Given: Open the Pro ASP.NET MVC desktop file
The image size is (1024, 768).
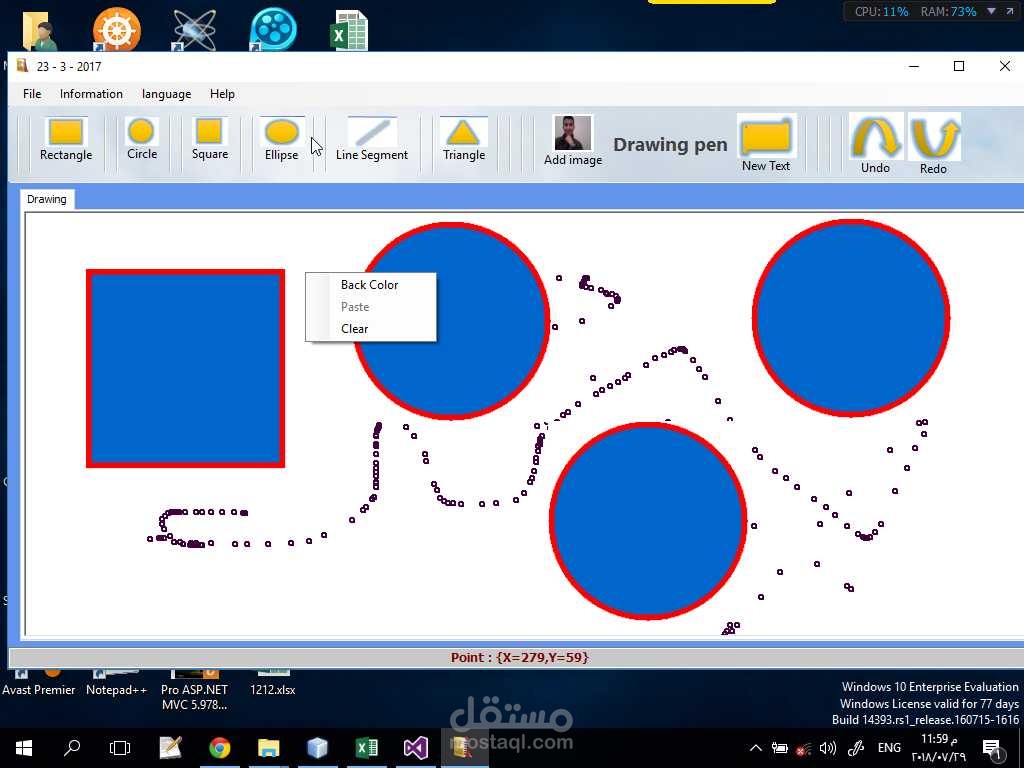Looking at the screenshot, I should click(194, 691).
